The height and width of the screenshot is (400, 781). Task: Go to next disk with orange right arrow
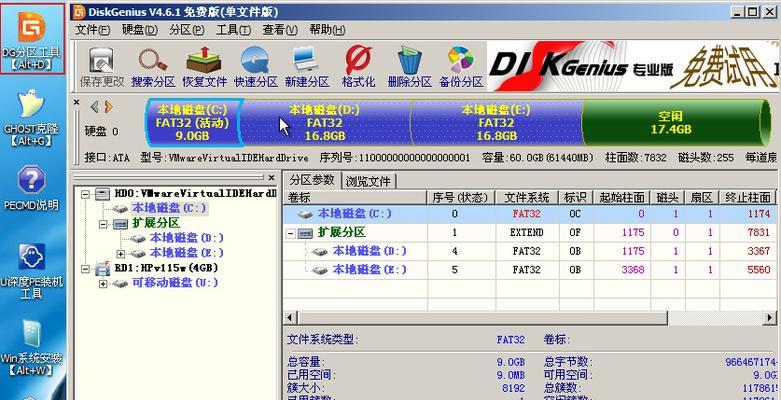pyautogui.click(x=108, y=107)
